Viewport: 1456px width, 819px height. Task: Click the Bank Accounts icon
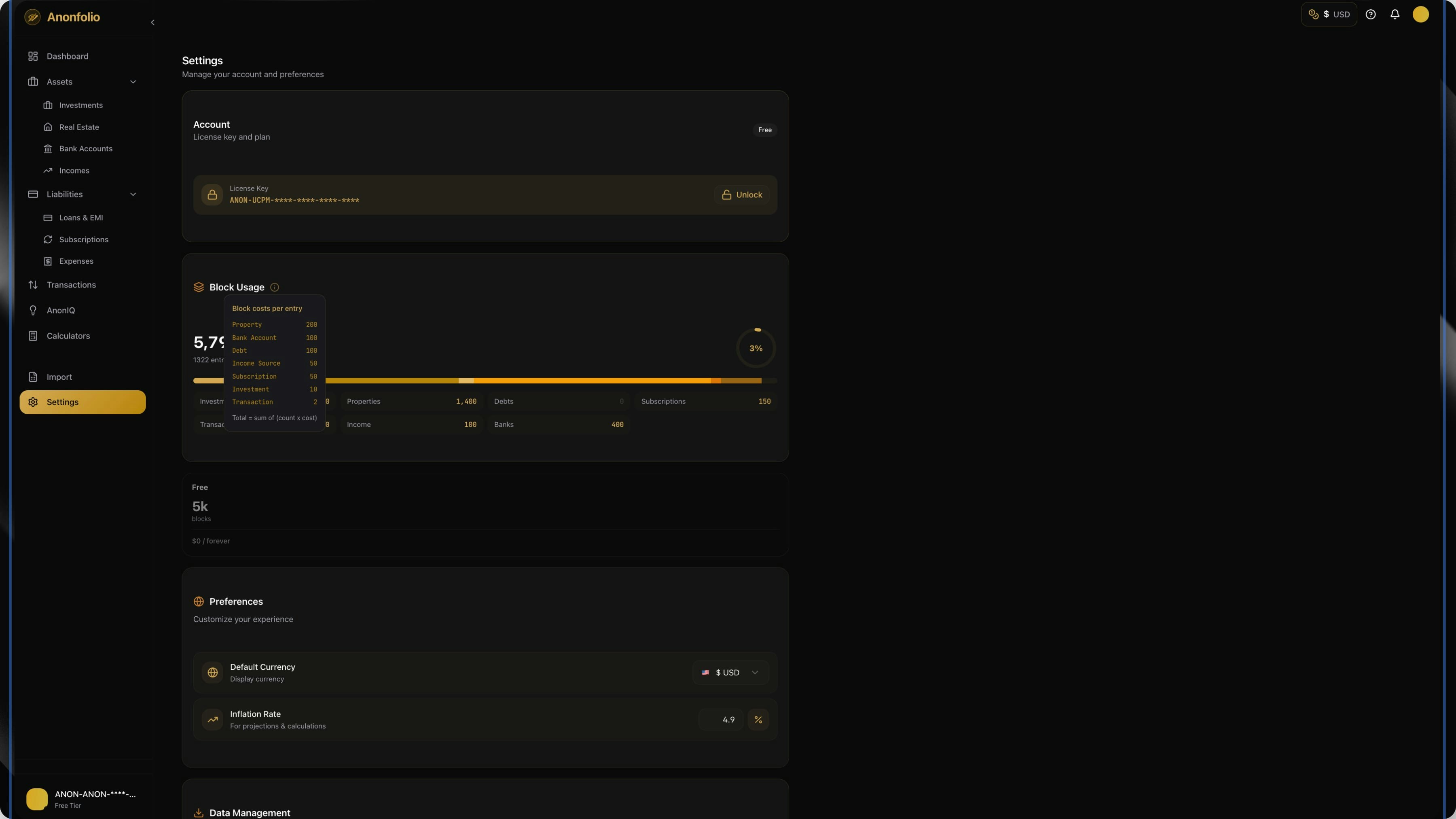tap(49, 148)
